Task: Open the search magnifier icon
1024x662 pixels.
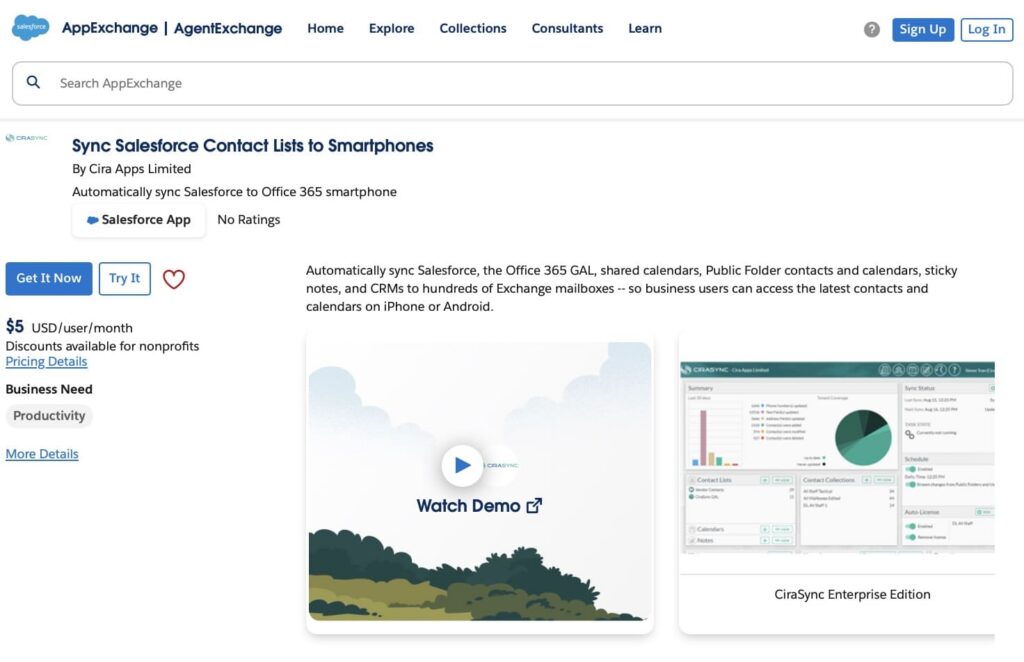Action: point(34,82)
